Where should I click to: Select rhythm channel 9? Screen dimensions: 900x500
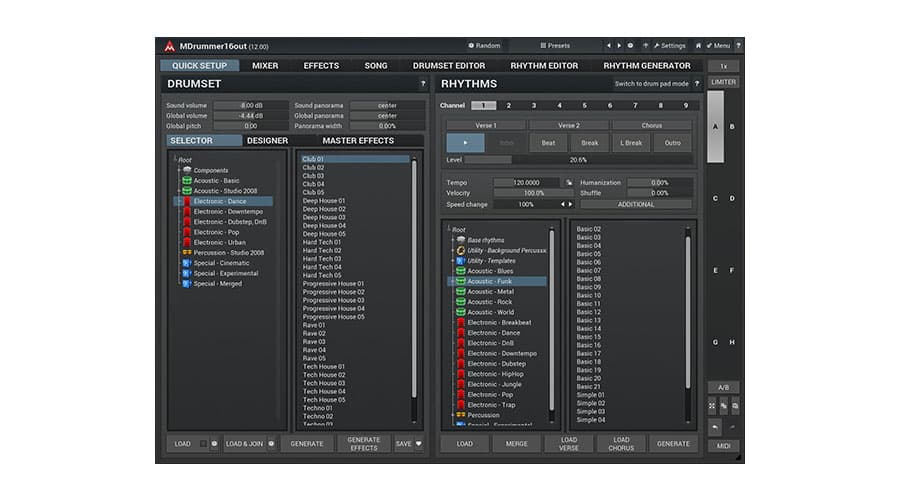point(686,106)
